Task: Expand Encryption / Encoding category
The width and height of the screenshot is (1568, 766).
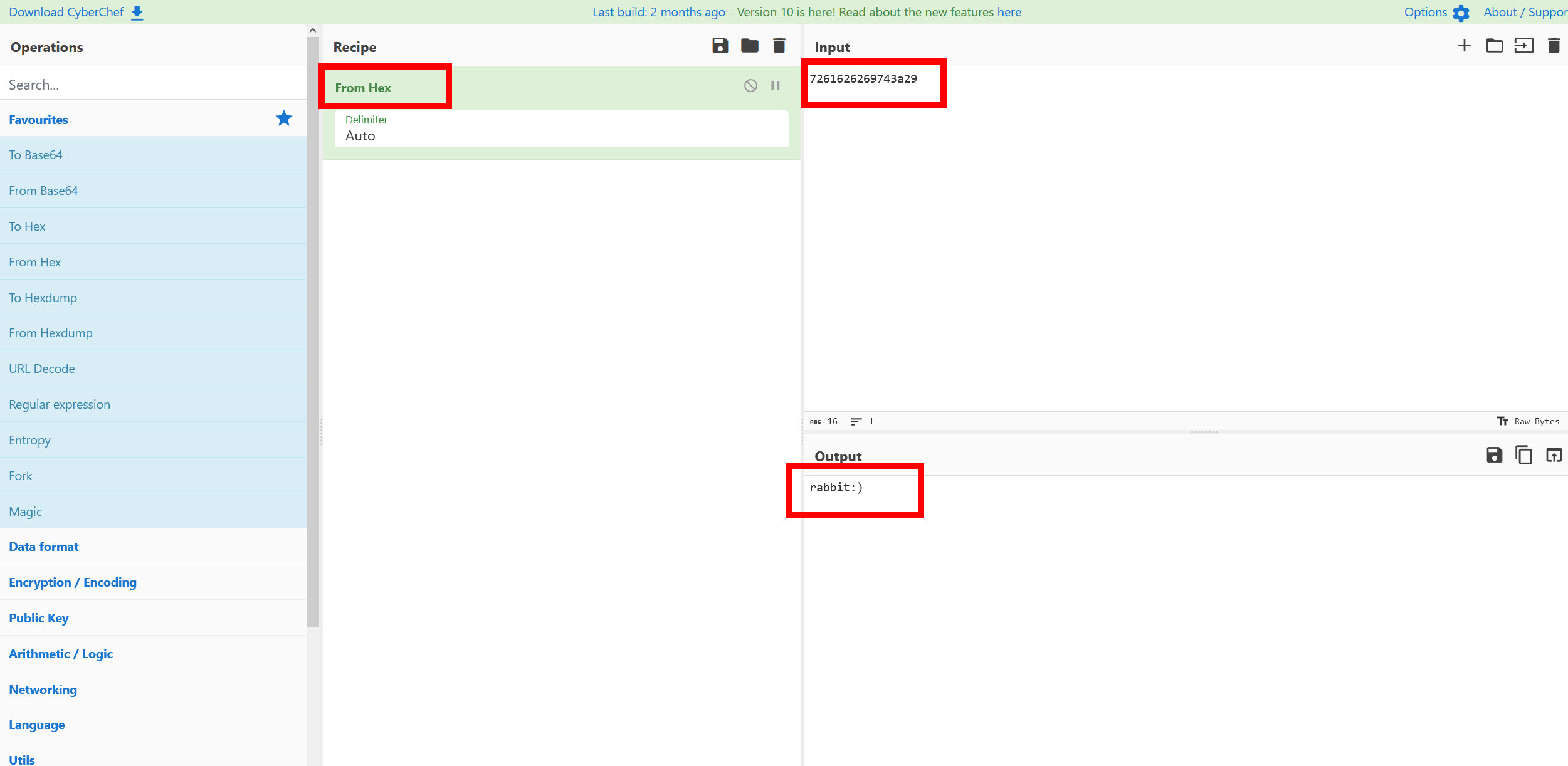Action: 73,582
